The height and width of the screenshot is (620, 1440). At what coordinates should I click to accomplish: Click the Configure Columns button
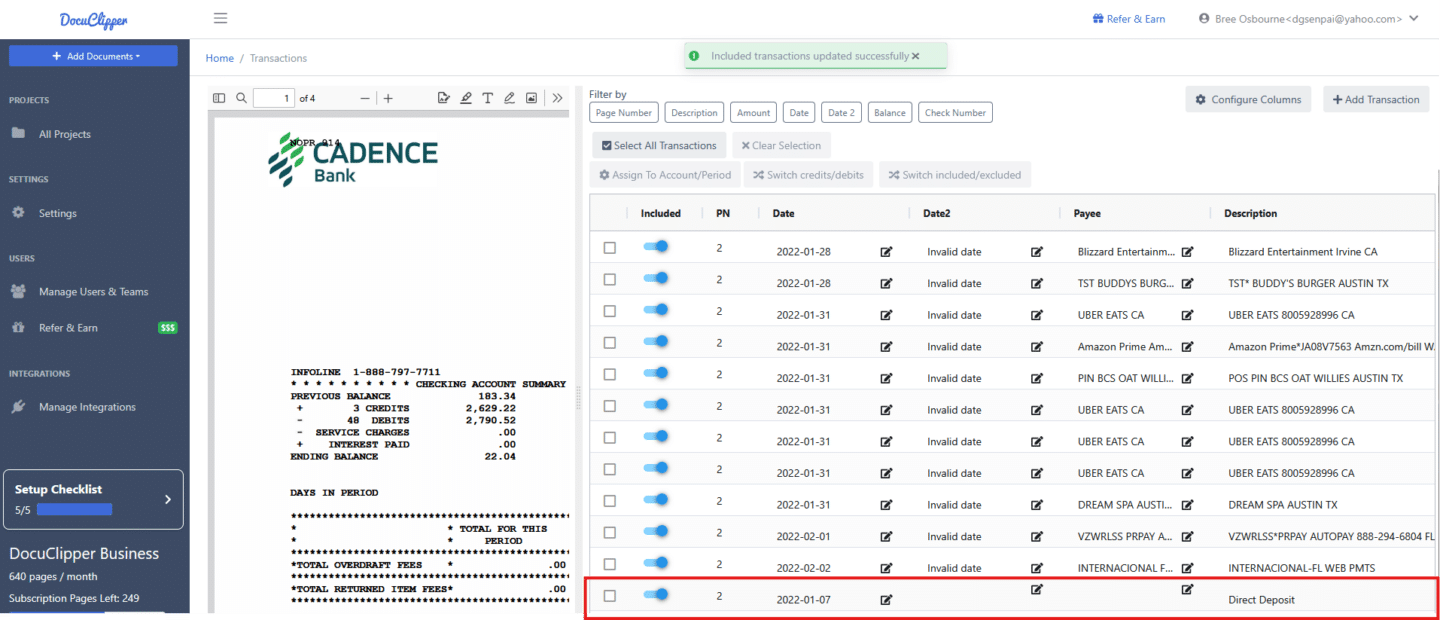tap(1247, 100)
